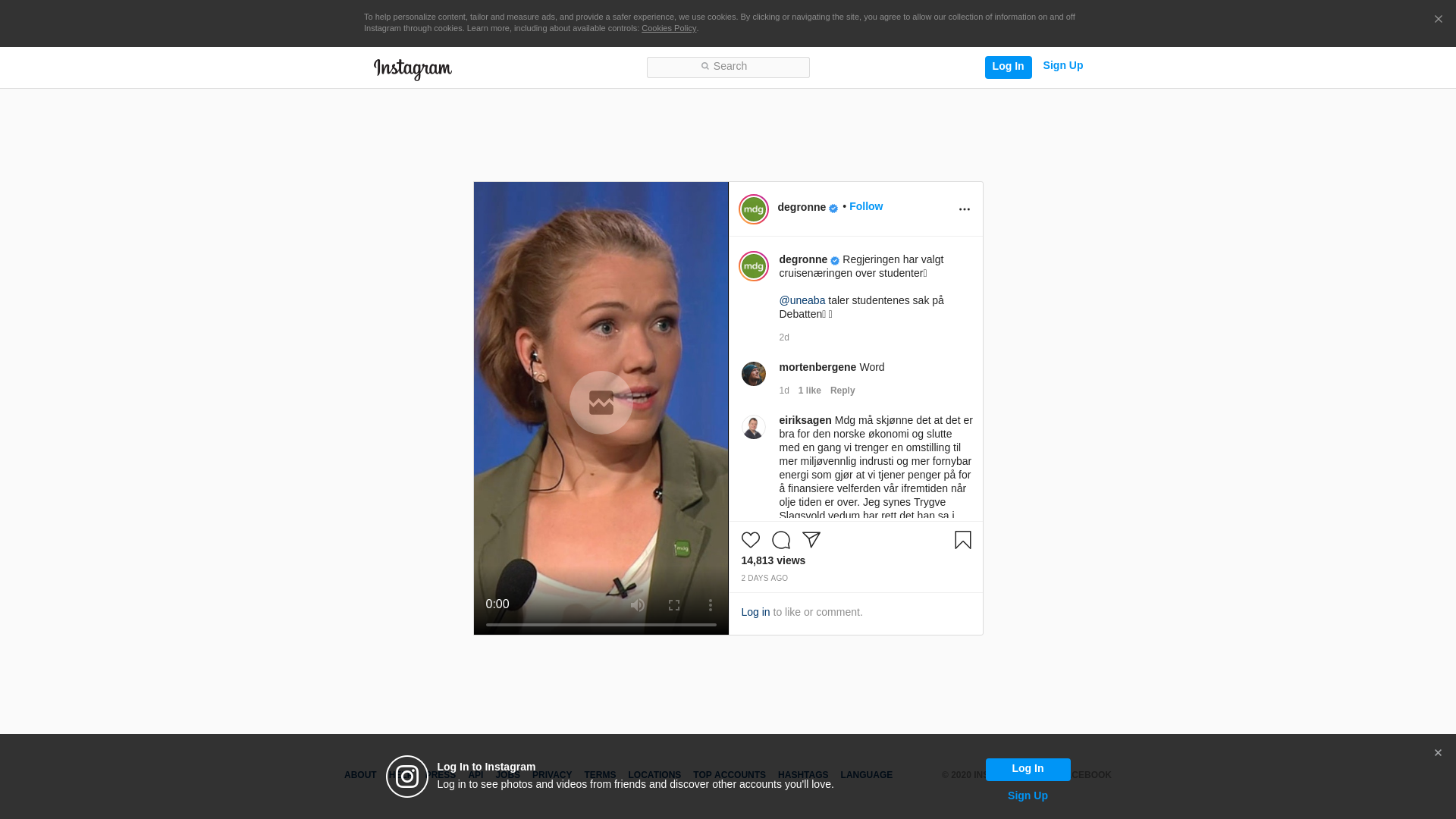Open the Instagram logo home link
The image size is (1456, 819).
(413, 69)
